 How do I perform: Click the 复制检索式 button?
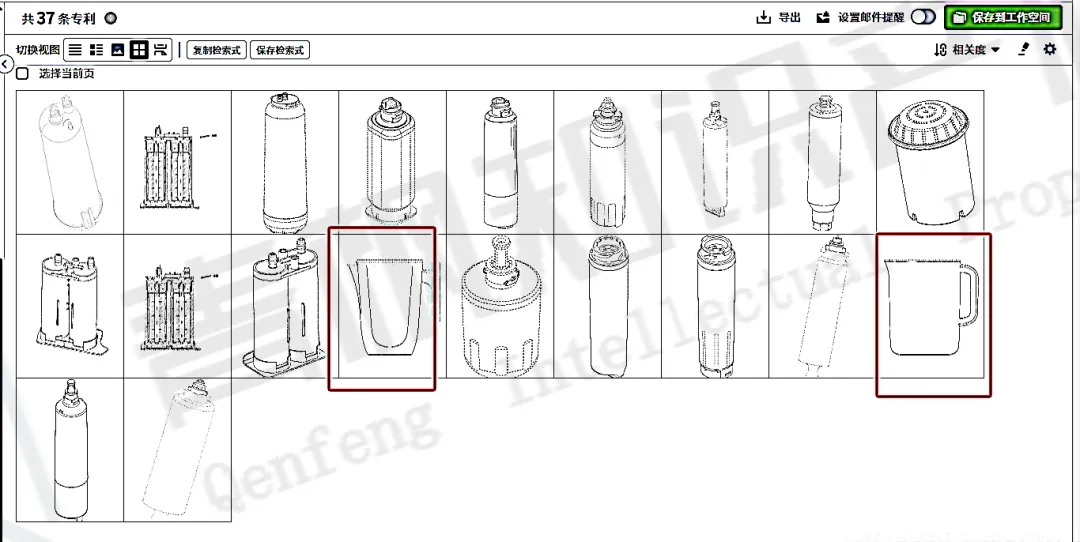tap(216, 50)
